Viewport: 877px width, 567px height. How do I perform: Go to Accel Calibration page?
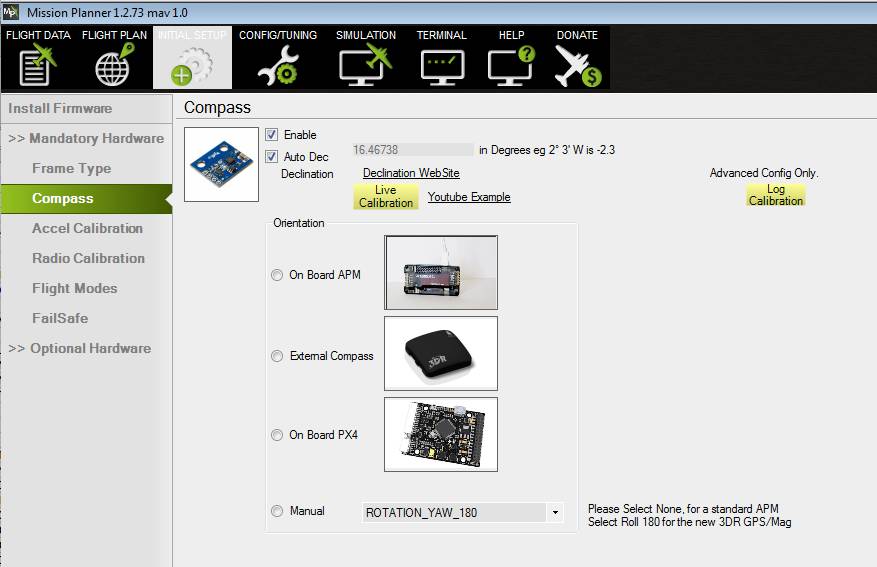[87, 228]
